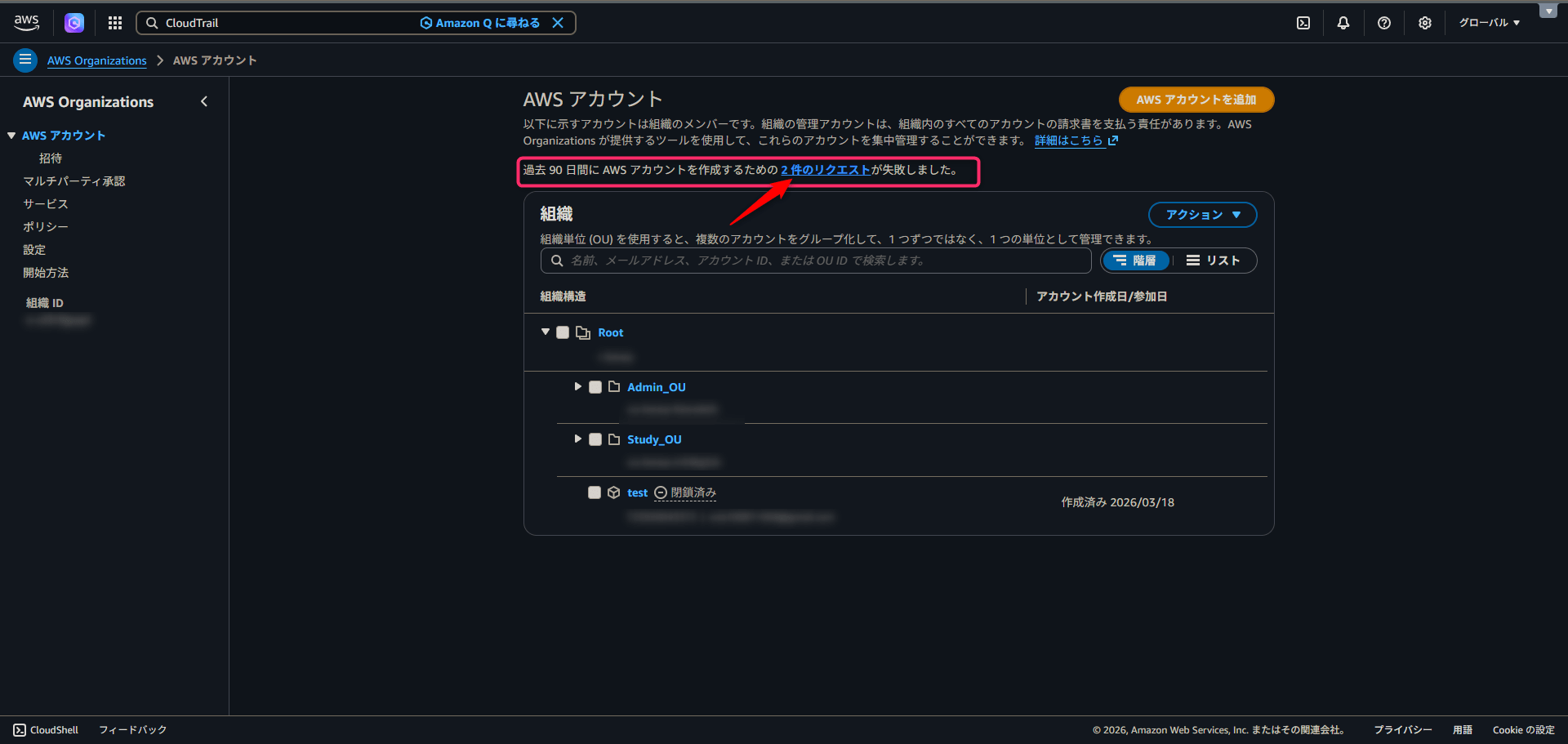This screenshot has width=1568, height=744.
Task: Clear the CloudTrail search text
Action: coord(558,23)
